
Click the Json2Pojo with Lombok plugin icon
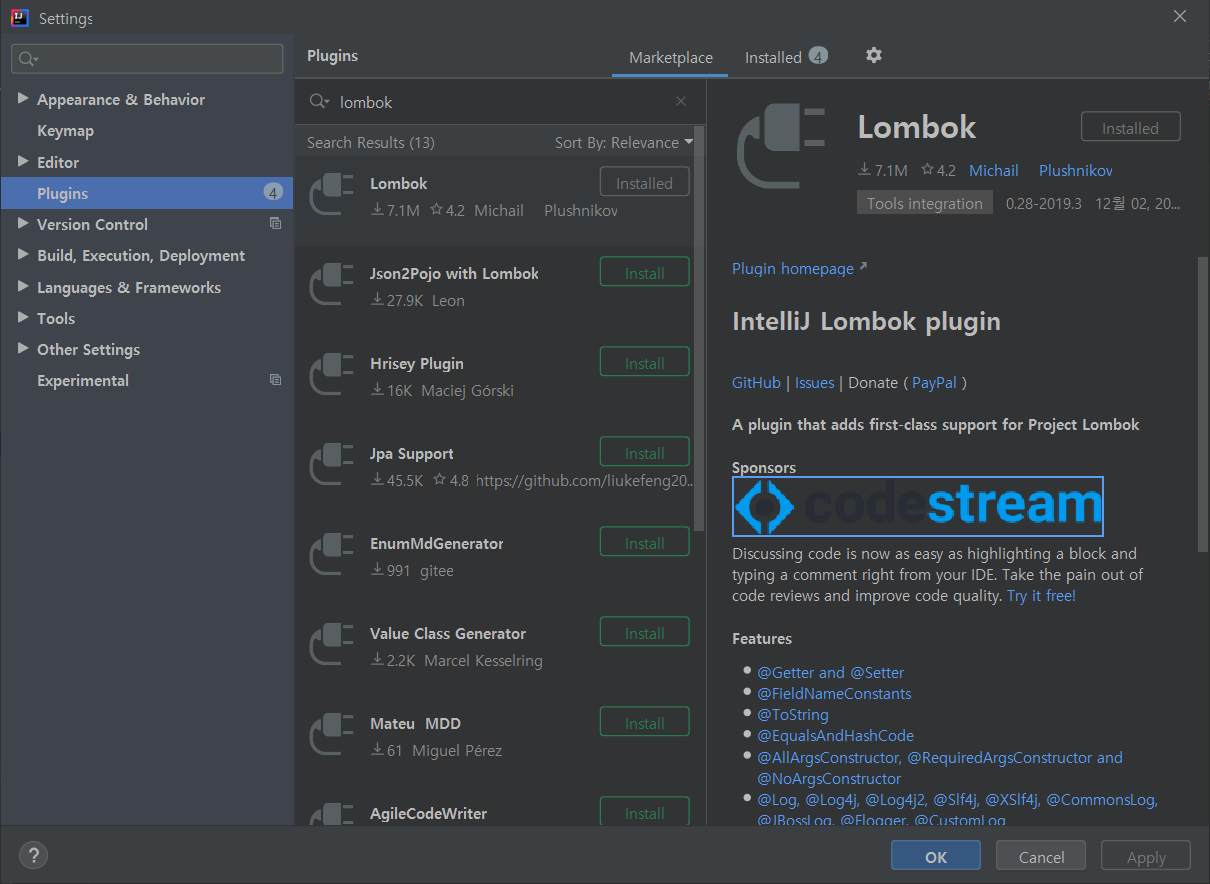click(x=333, y=285)
